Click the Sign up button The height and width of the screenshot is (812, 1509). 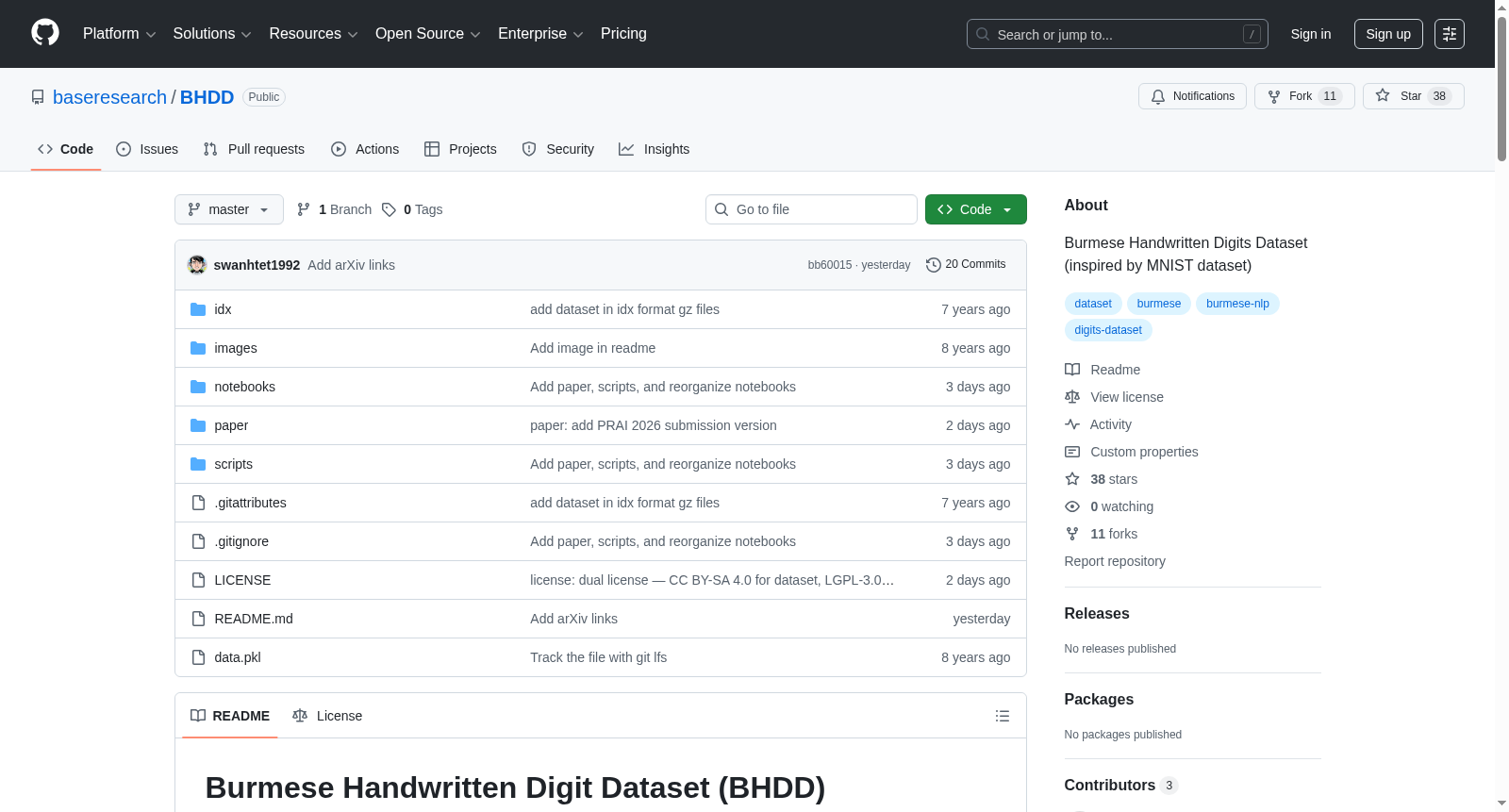1388,34
